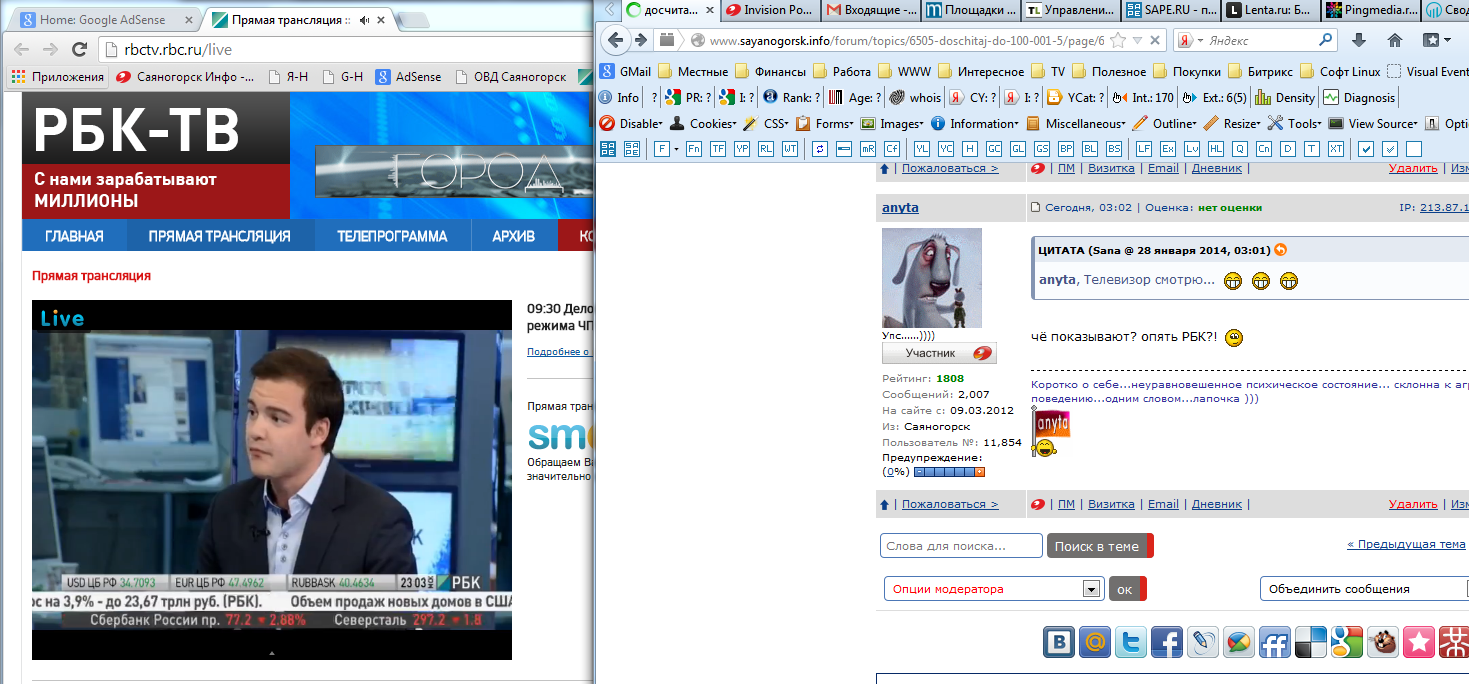1469x684 pixels.
Task: Click the Chrome address bar showing rbctv.rbc.ru/live
Action: coord(345,49)
